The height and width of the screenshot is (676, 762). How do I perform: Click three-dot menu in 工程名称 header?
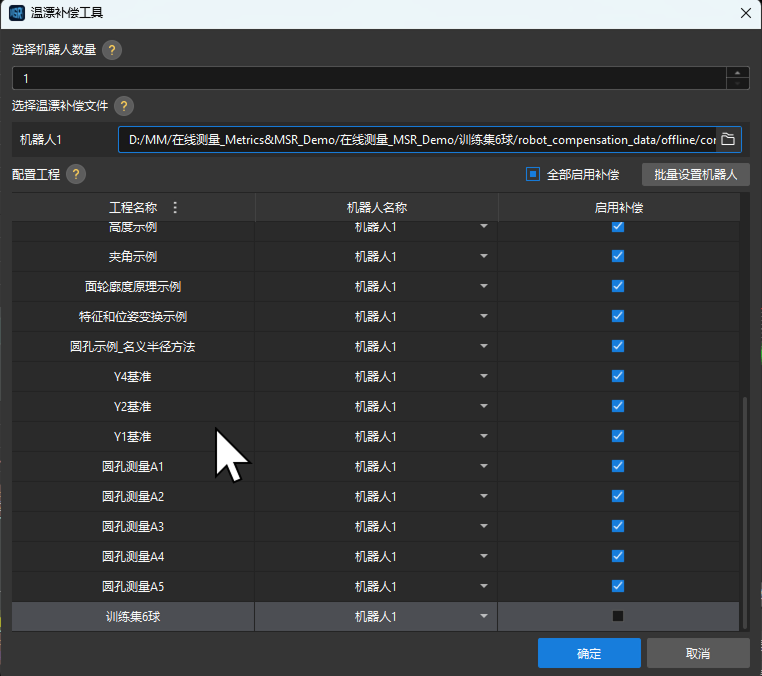tap(176, 208)
